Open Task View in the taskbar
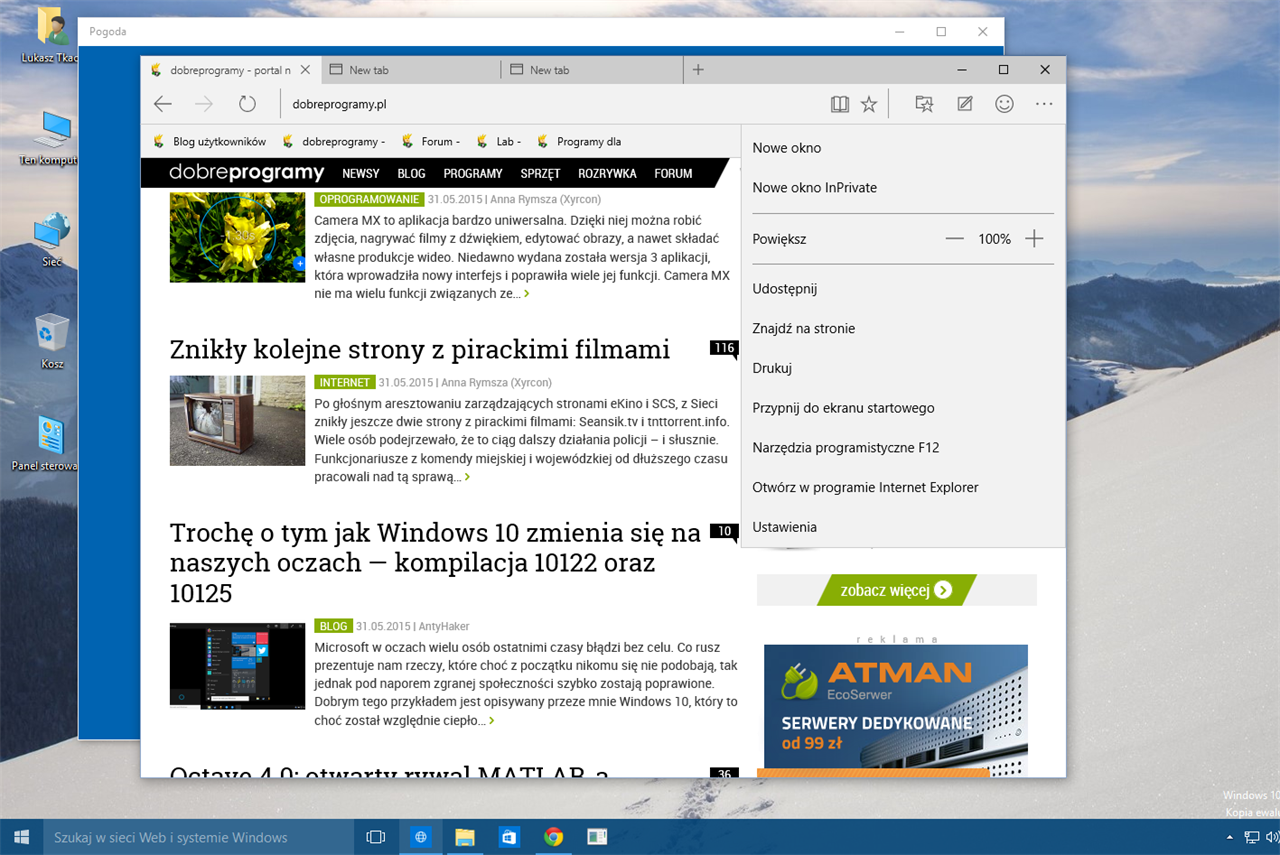The image size is (1280, 855). [376, 837]
